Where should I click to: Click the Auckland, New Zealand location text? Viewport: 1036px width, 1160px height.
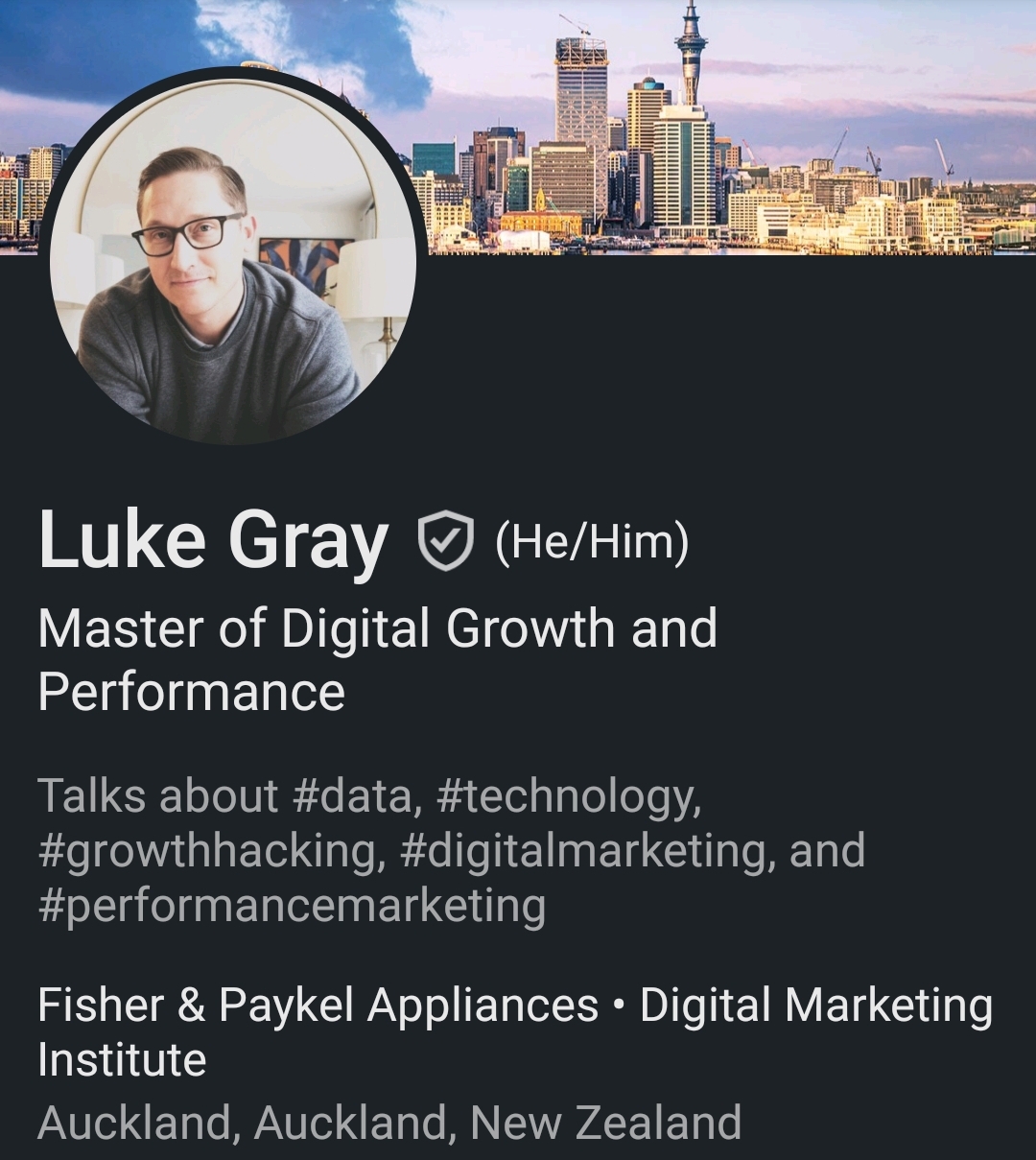[389, 1123]
